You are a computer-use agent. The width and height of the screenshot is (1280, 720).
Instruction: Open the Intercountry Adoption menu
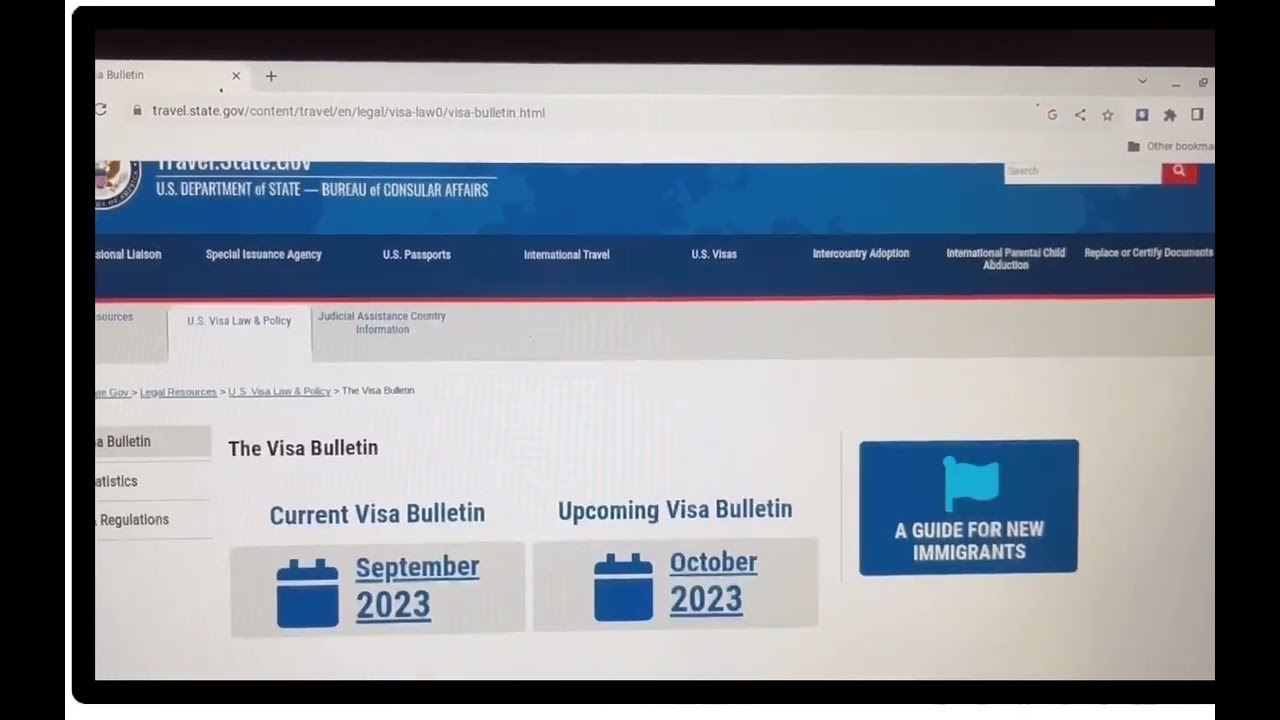861,253
